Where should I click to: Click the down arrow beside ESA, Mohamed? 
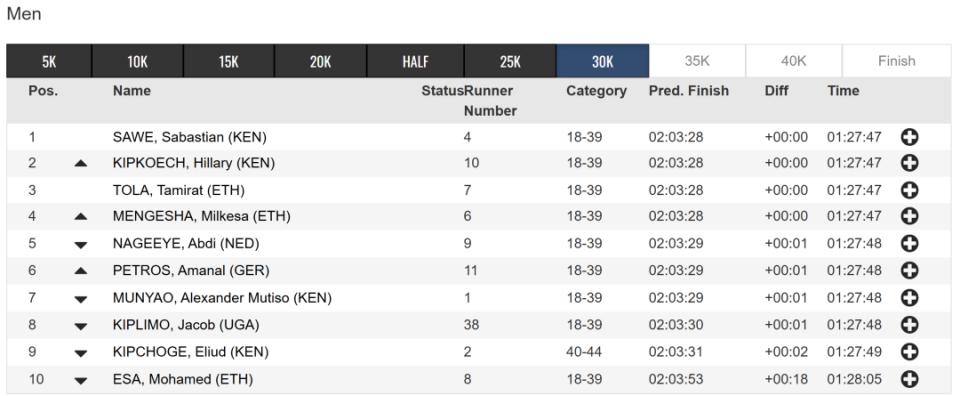coord(80,381)
